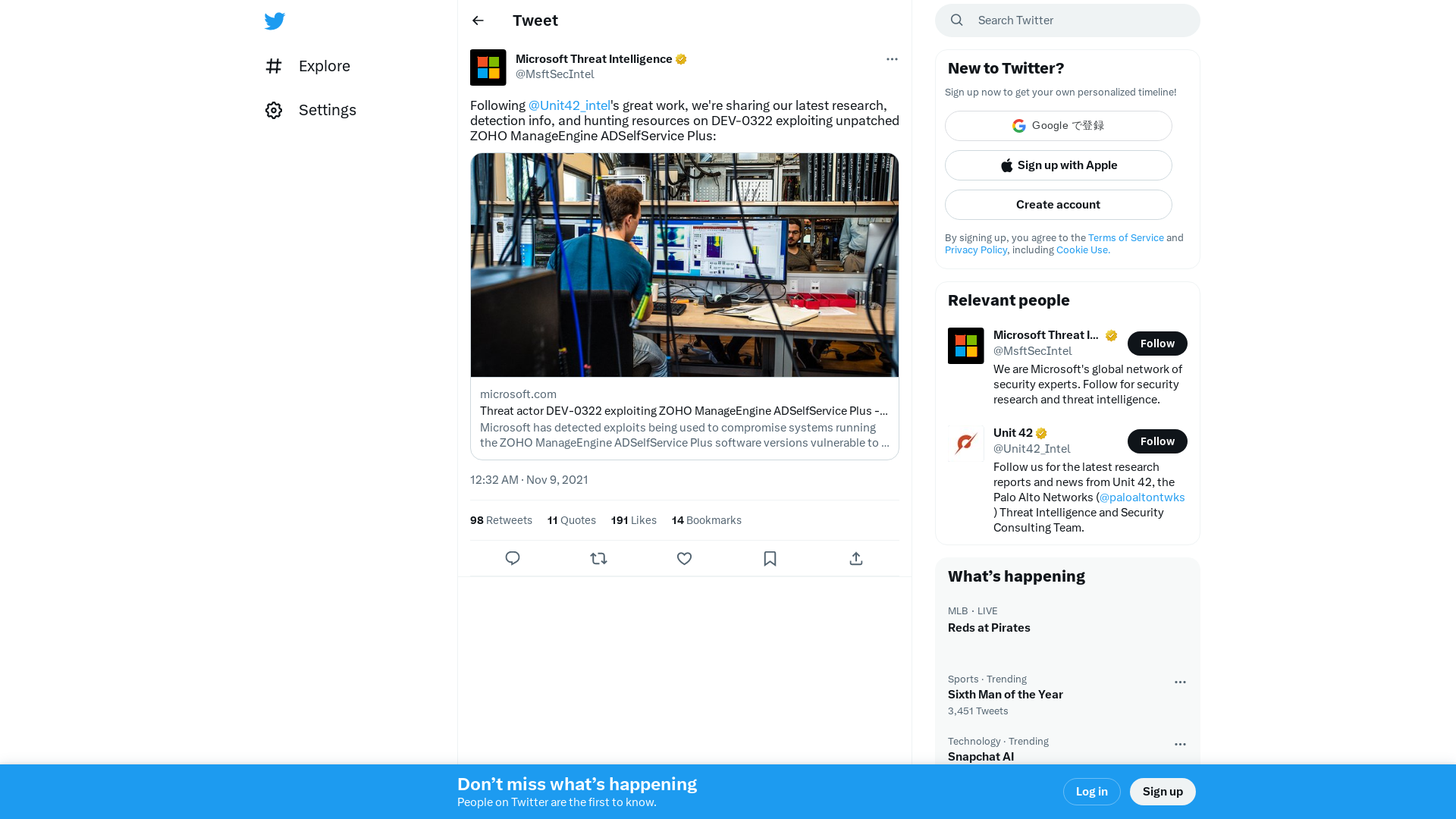Open the tweet's more options menu
This screenshot has width=1456, height=819.
(x=892, y=59)
